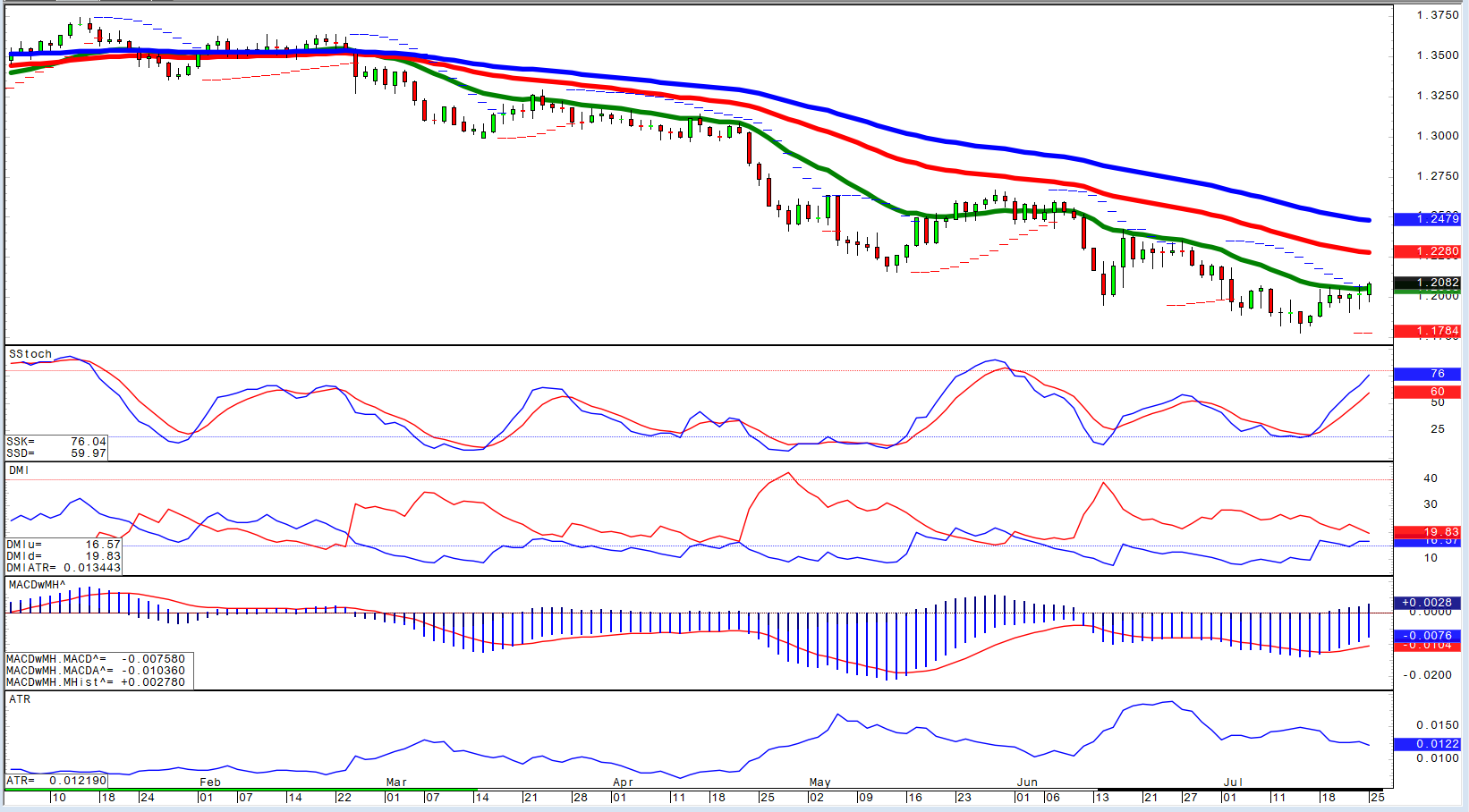Click the 09 date label on time axis
Viewport: 1469px width, 812px height.
(x=864, y=798)
